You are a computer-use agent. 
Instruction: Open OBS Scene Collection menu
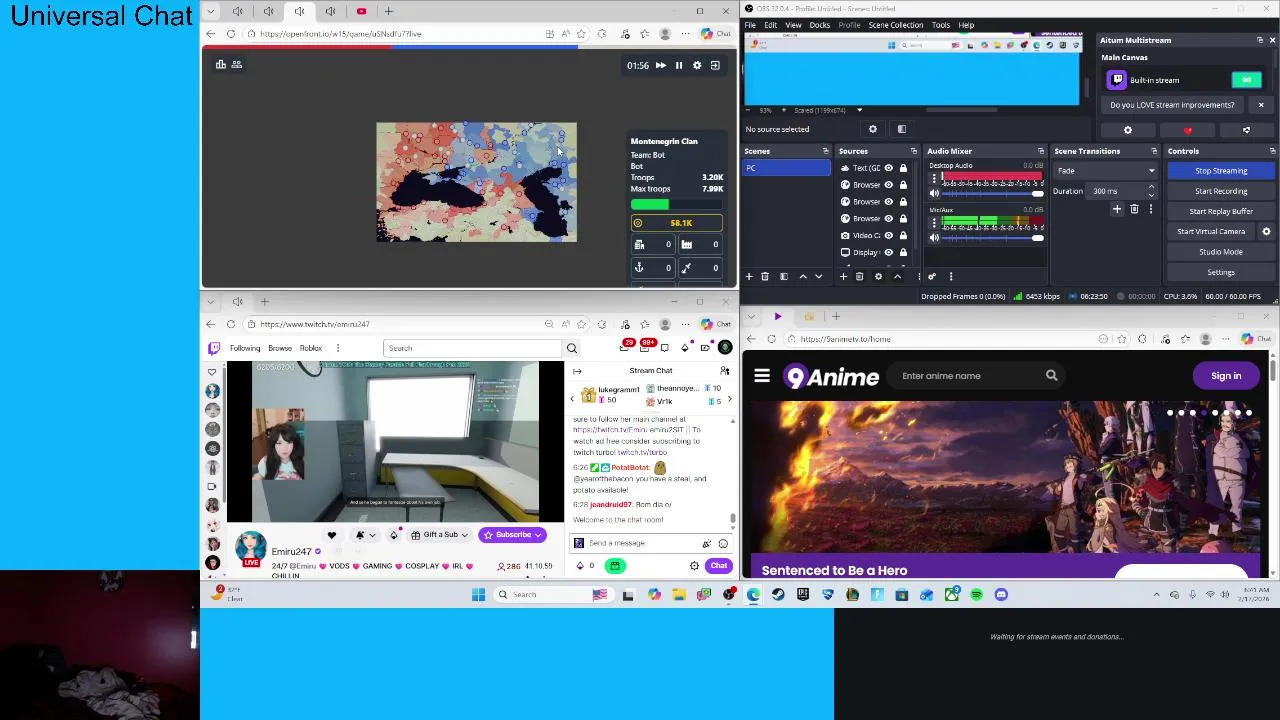pos(895,25)
